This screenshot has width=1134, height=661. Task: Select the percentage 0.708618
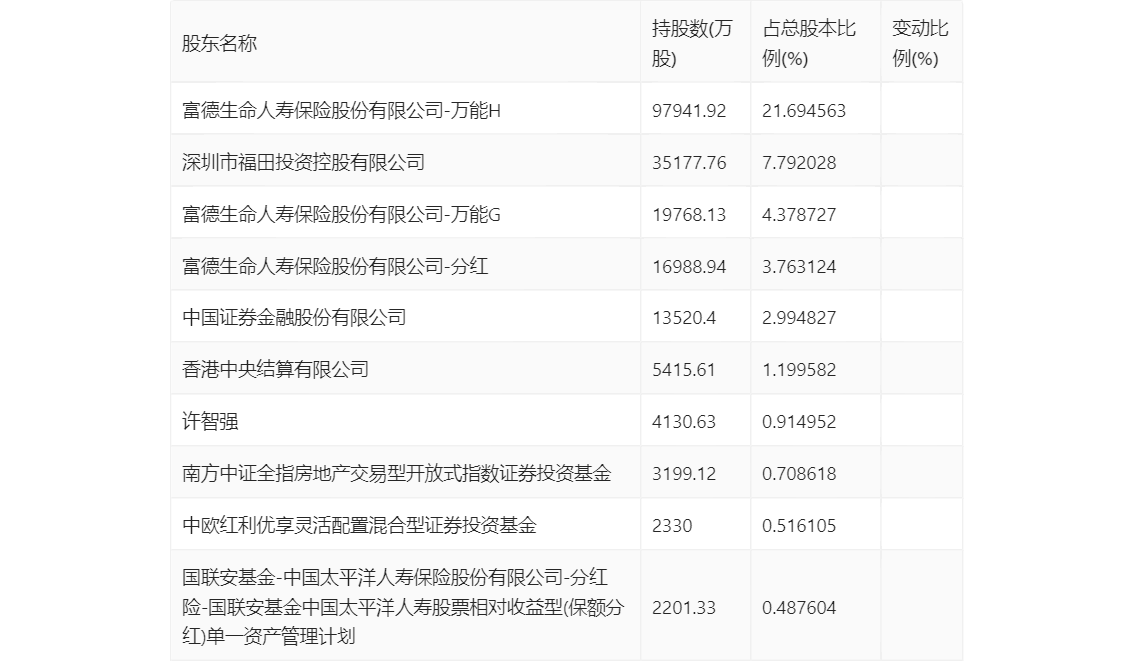click(x=798, y=474)
